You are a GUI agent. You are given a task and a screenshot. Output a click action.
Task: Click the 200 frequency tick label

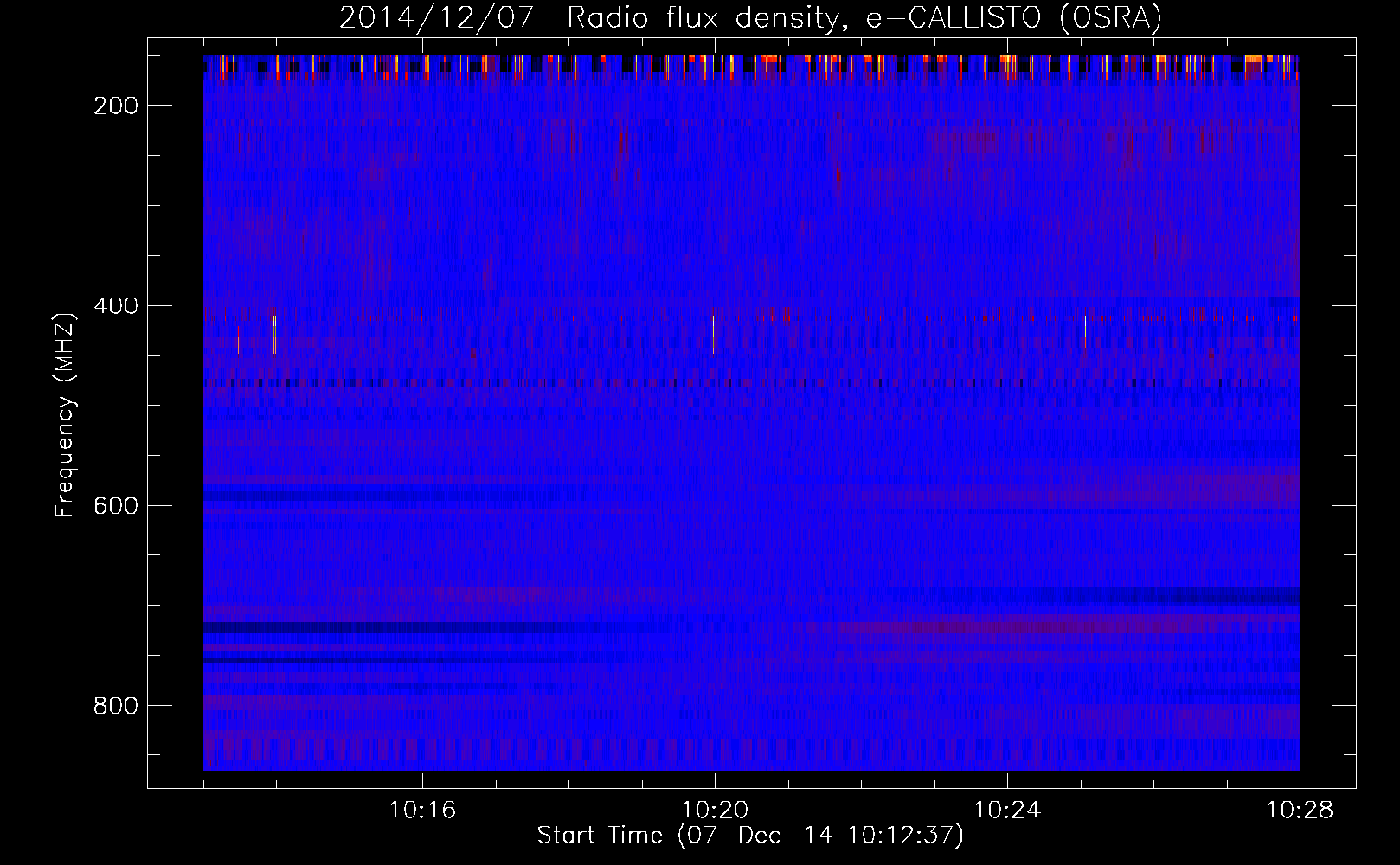point(116,106)
